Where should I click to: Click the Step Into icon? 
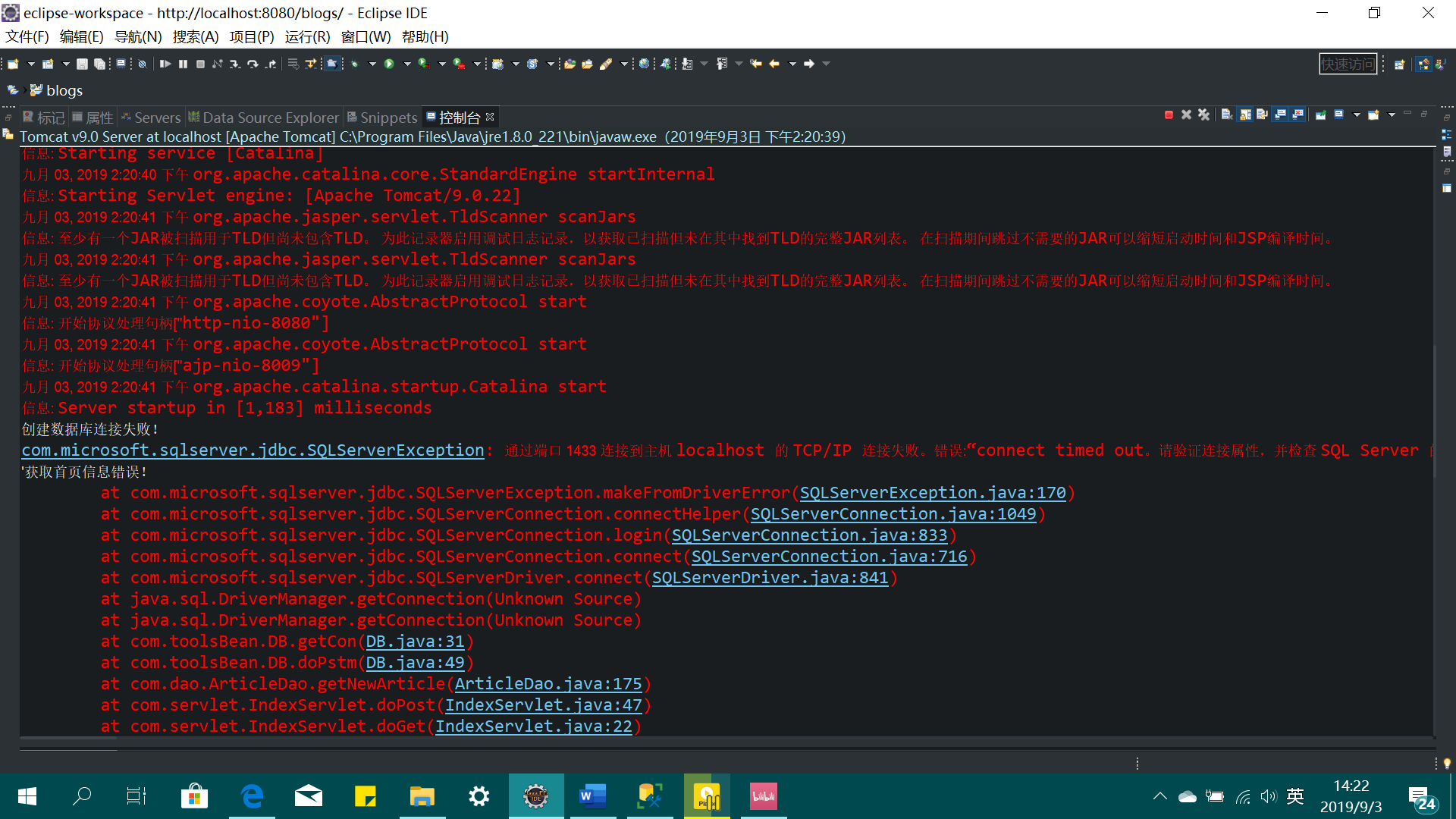pyautogui.click(x=234, y=64)
